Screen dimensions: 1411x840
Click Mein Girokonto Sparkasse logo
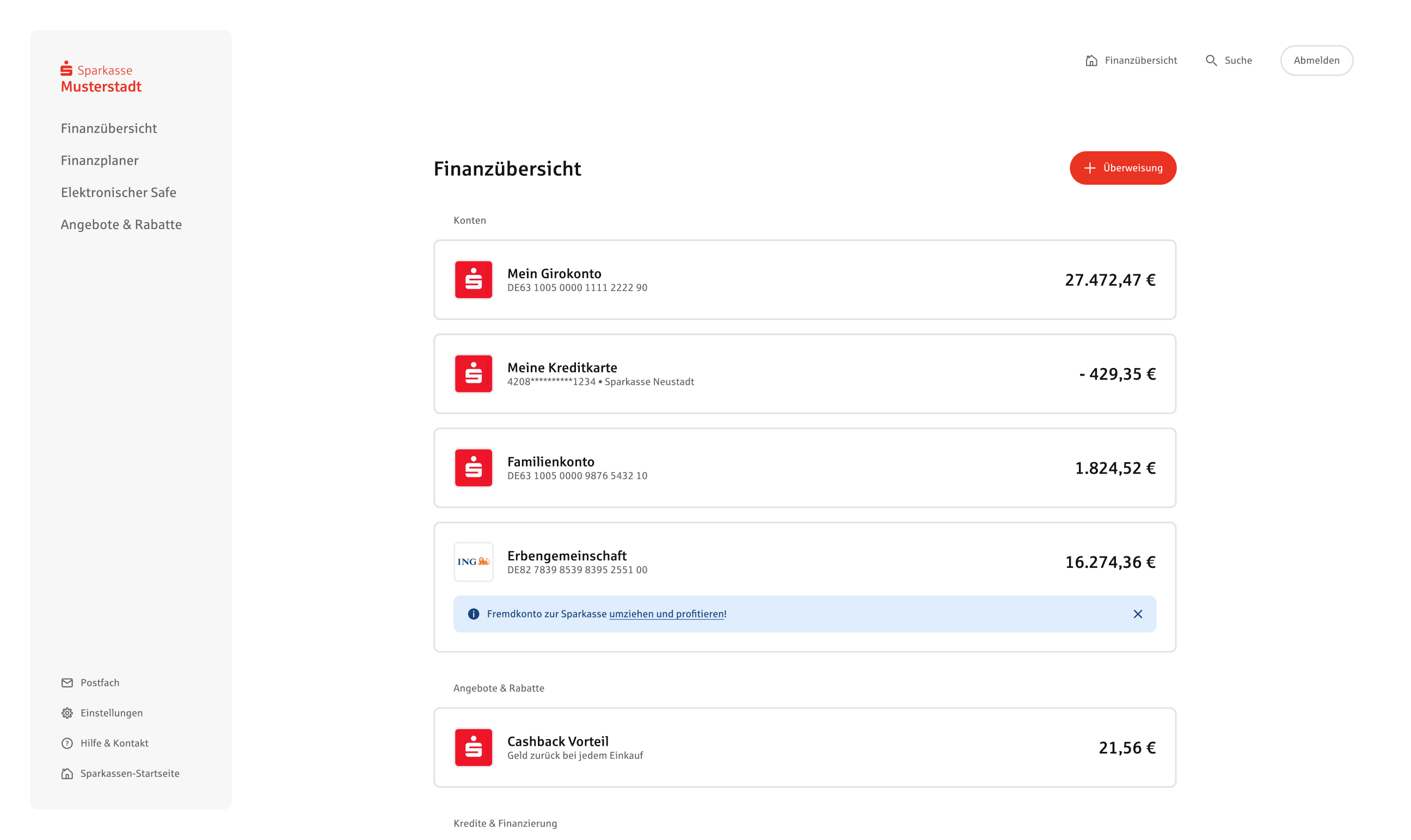(473, 280)
